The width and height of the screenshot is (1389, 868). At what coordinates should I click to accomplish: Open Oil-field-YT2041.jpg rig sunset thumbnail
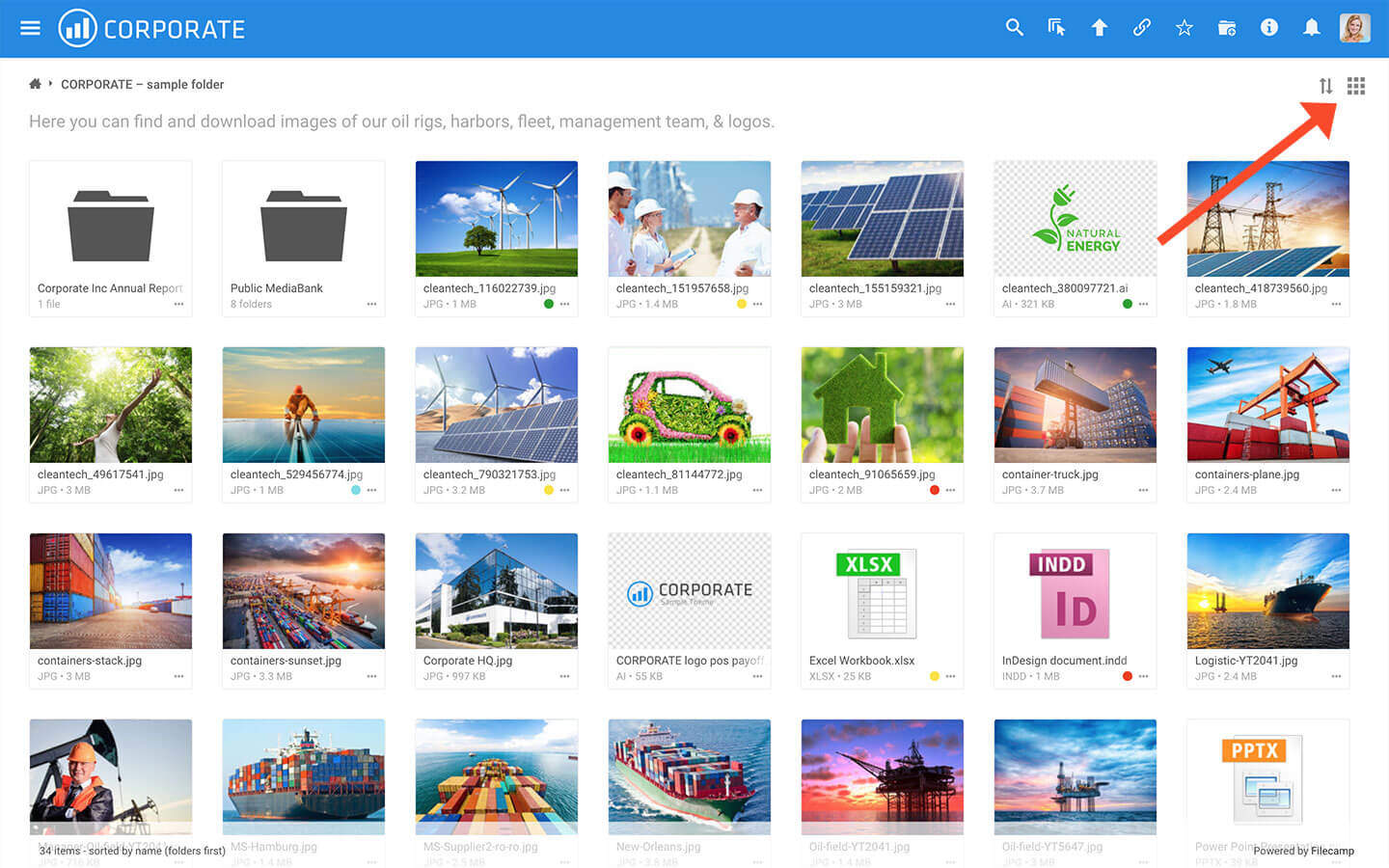click(883, 777)
